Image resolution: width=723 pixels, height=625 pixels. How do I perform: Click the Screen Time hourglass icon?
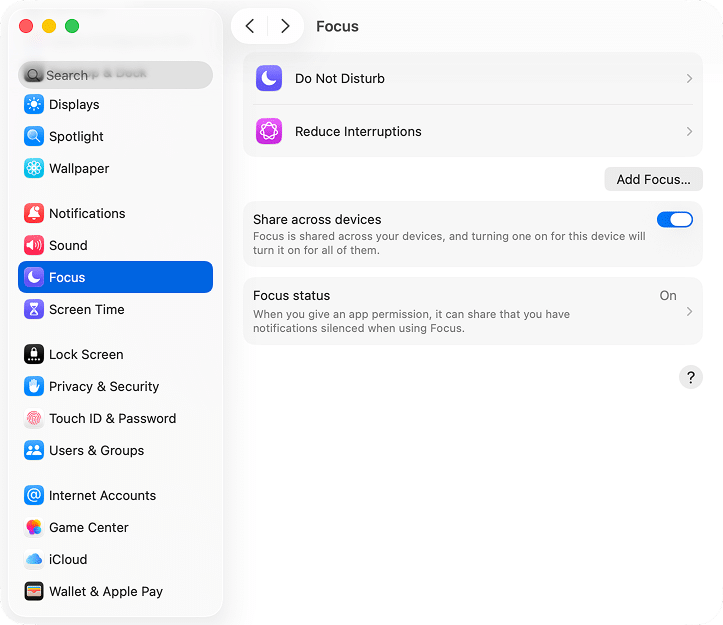click(34, 309)
